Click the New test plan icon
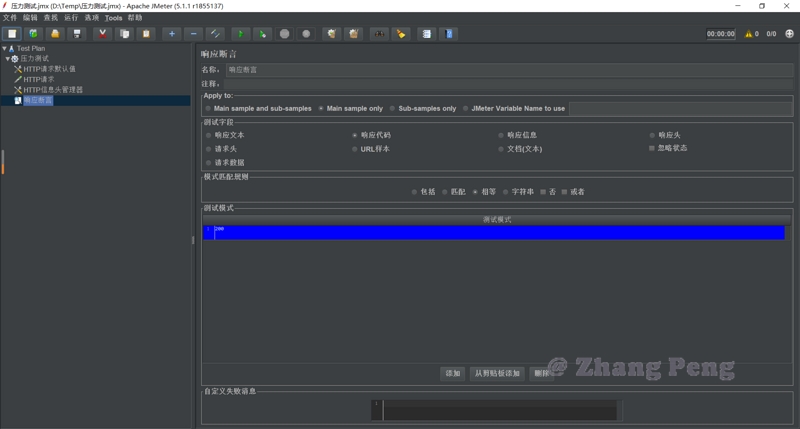This screenshot has height=429, width=800. tap(13, 34)
